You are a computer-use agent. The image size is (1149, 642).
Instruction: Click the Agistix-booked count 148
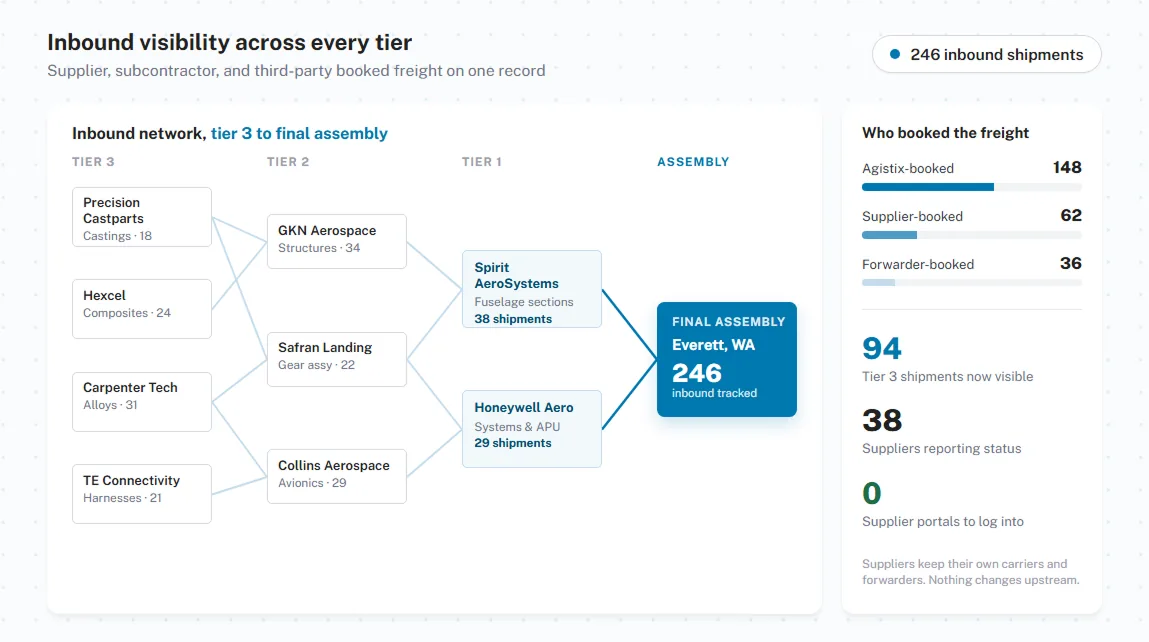pos(1067,167)
